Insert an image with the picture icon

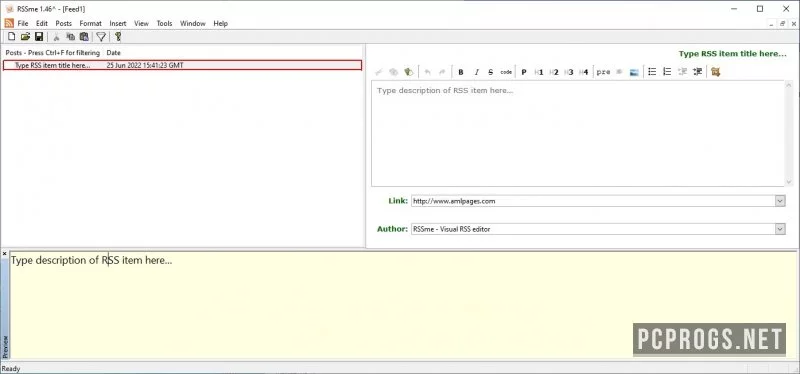click(634, 72)
